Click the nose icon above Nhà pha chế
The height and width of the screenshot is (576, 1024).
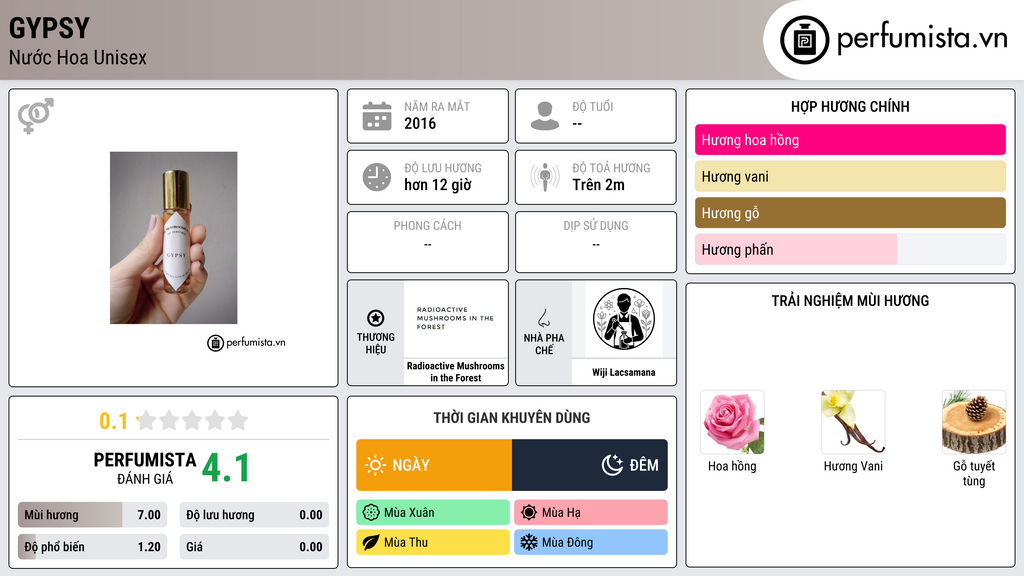click(x=543, y=318)
